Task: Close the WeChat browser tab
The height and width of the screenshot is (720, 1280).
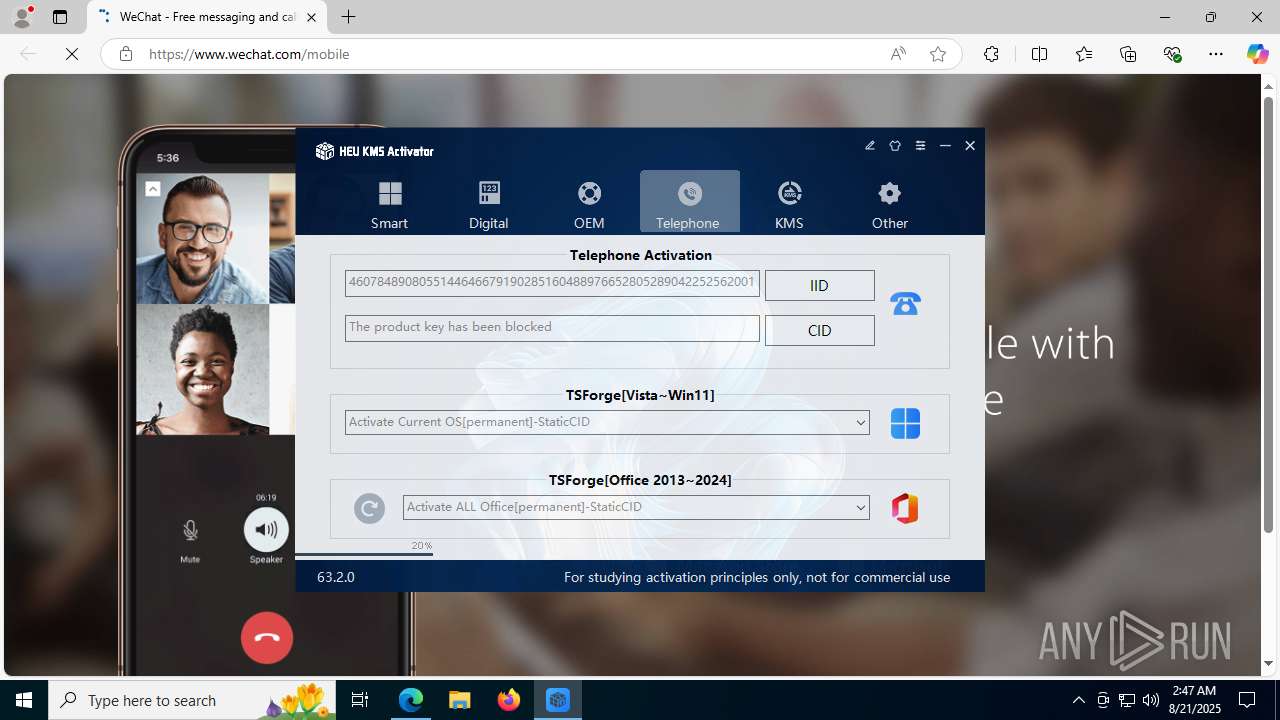Action: [x=311, y=17]
